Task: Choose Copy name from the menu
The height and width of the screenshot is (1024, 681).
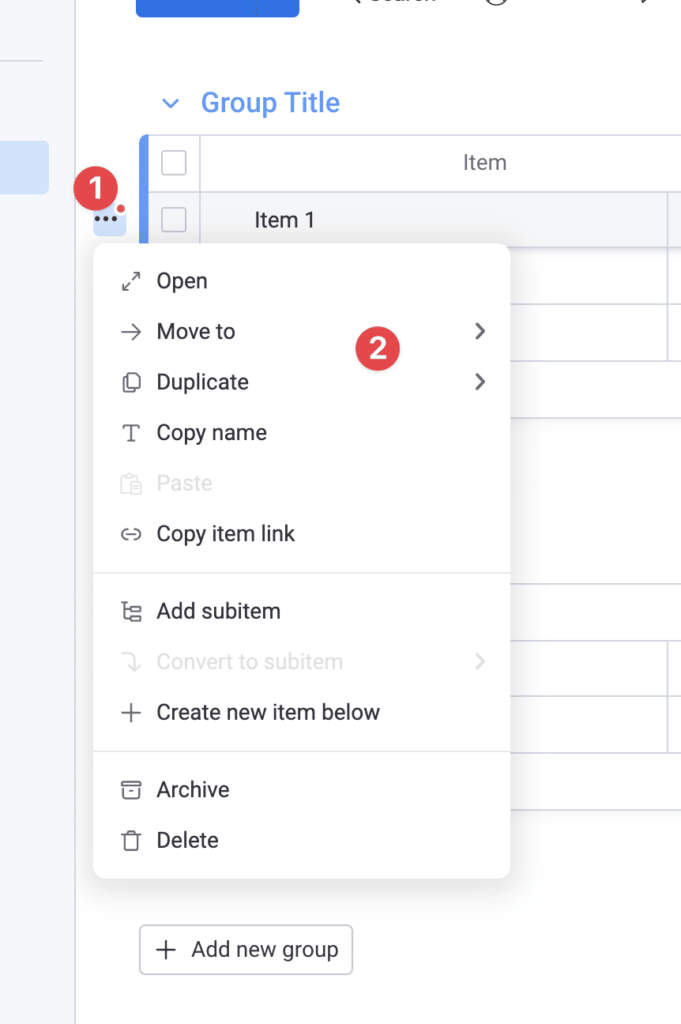Action: click(x=302, y=433)
